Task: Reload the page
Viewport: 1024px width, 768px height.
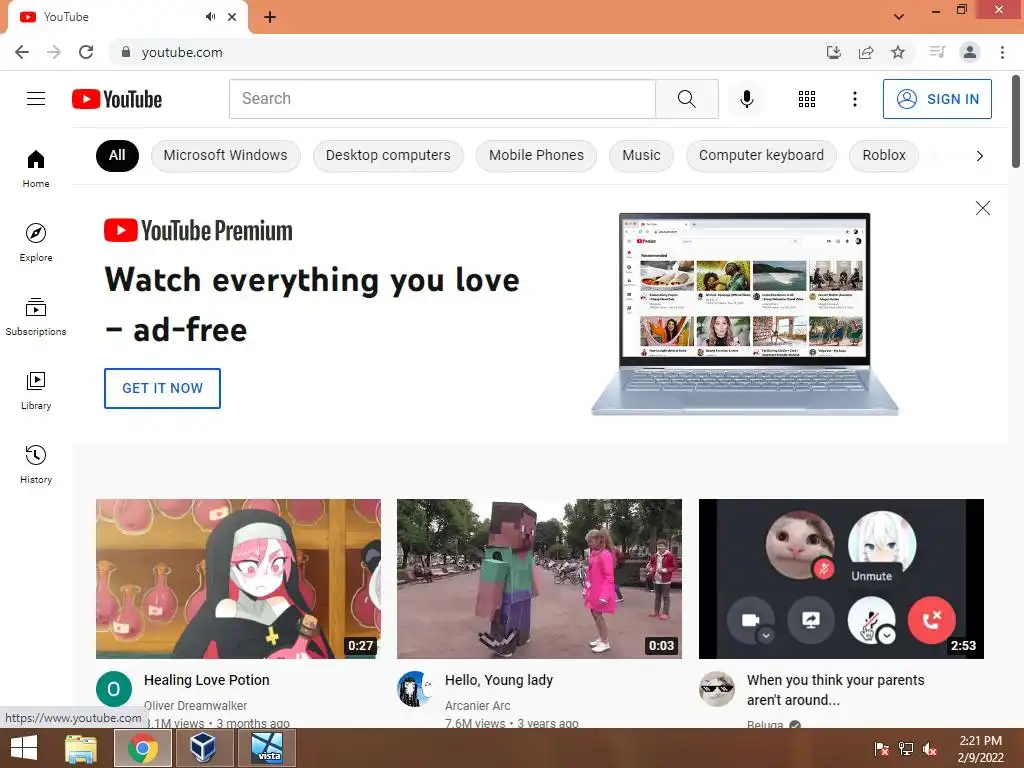Action: click(86, 52)
